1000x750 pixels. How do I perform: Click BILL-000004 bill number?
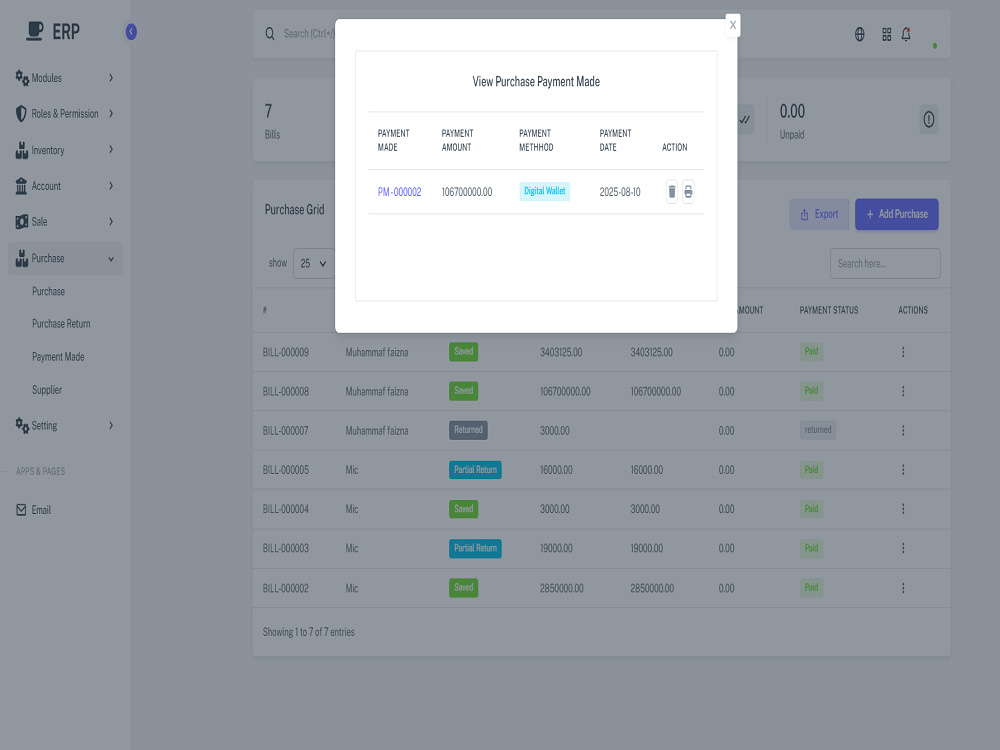[286, 509]
